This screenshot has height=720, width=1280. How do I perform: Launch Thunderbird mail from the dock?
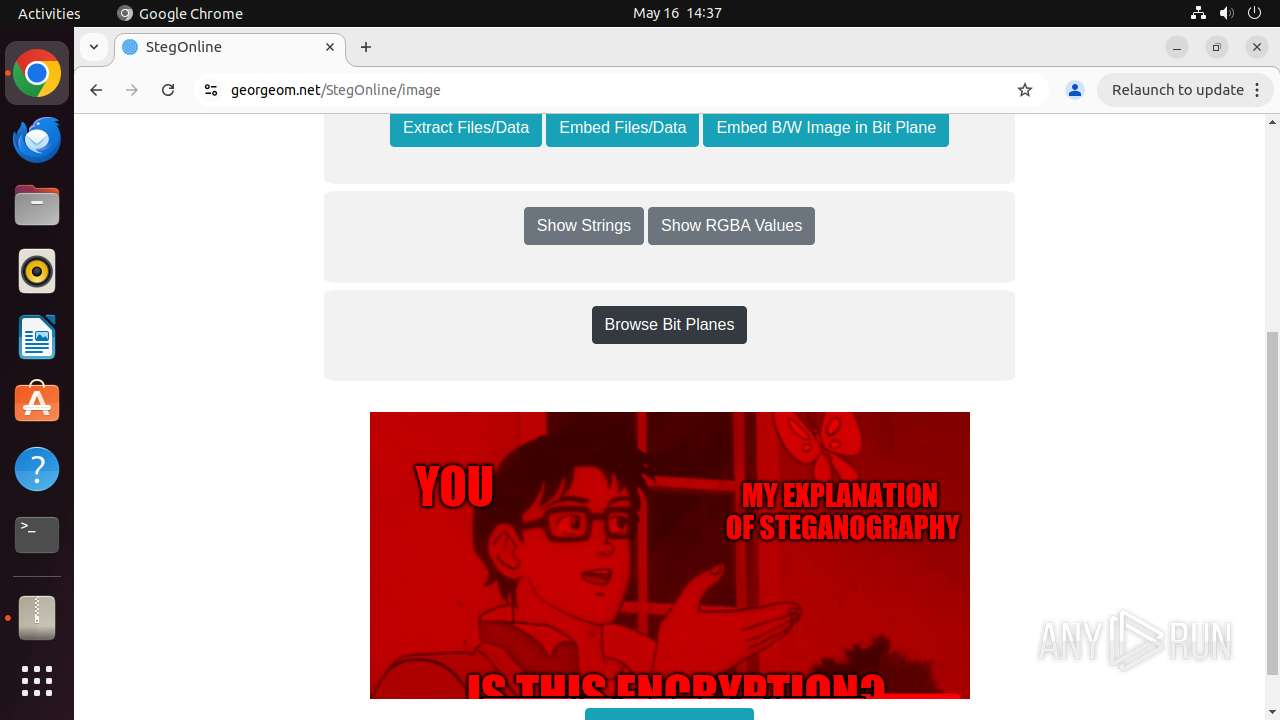[37, 140]
